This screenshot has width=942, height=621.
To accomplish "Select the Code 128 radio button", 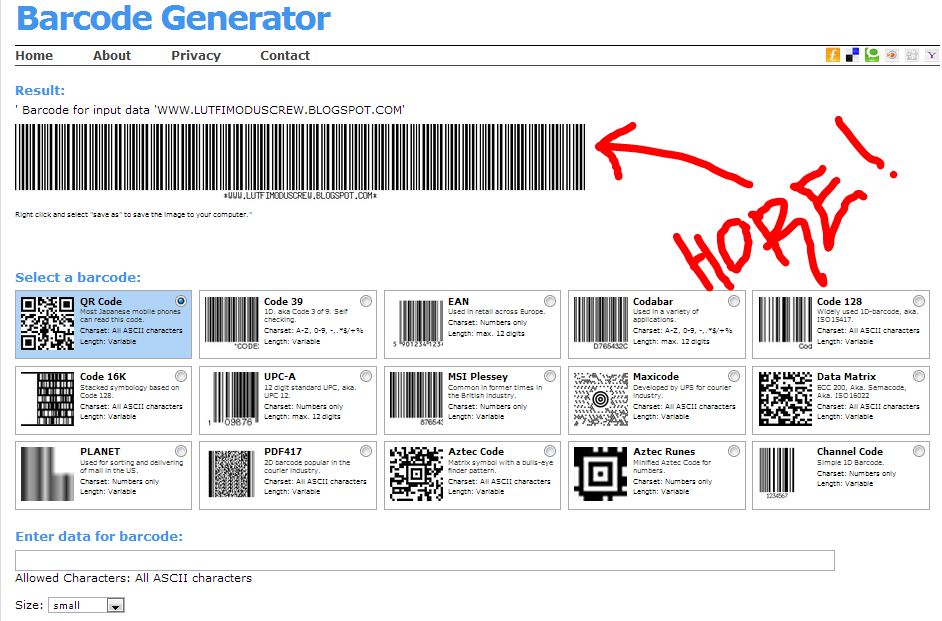I will (x=920, y=300).
